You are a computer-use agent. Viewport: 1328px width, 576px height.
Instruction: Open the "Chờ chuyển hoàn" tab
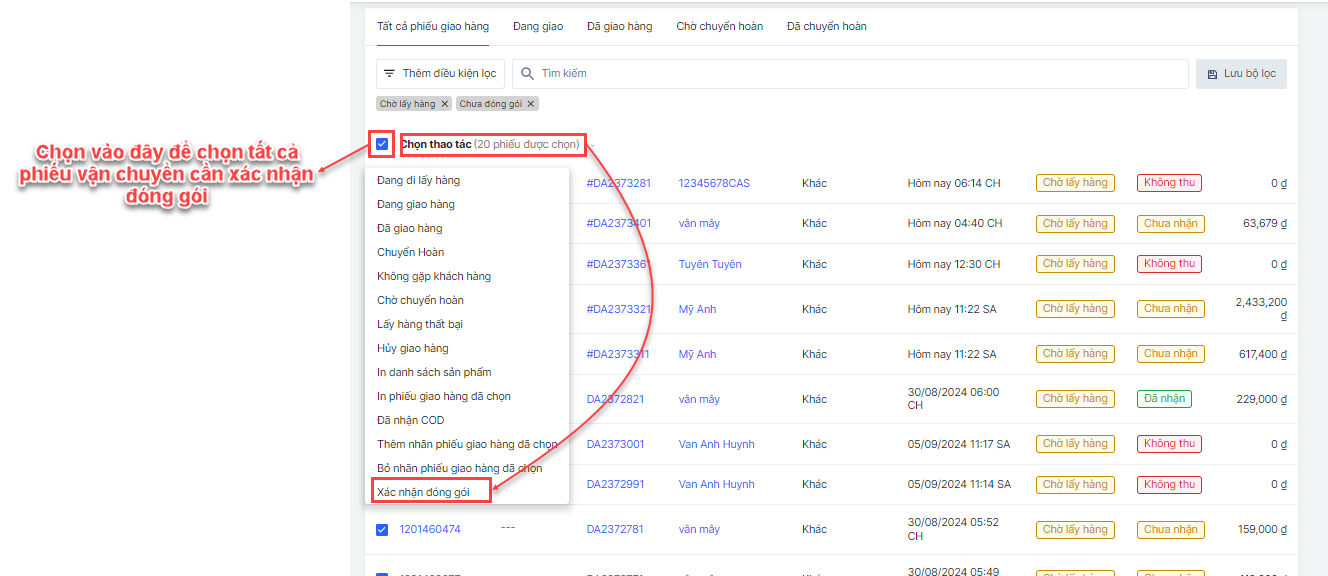tap(719, 27)
